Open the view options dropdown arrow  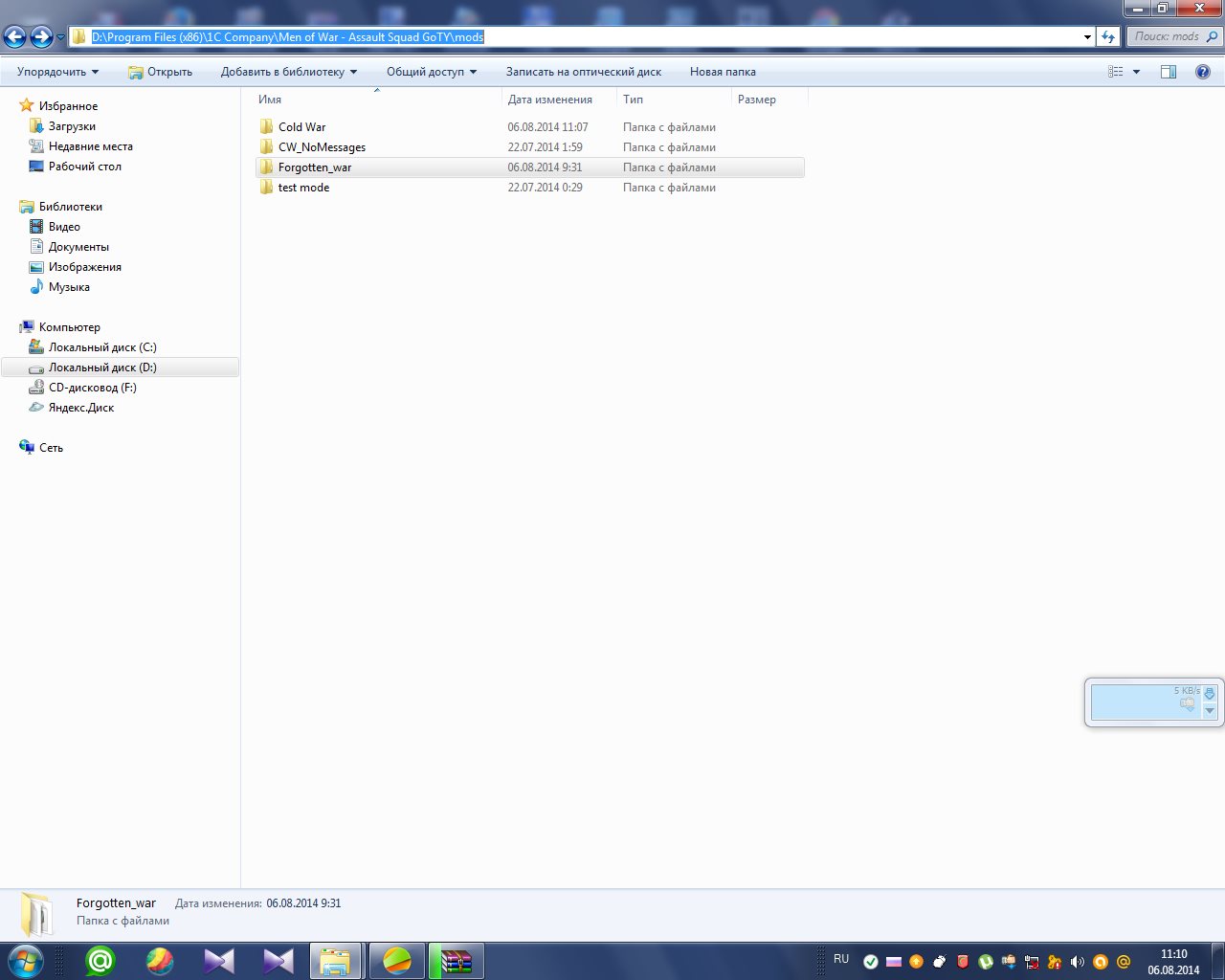(1137, 72)
